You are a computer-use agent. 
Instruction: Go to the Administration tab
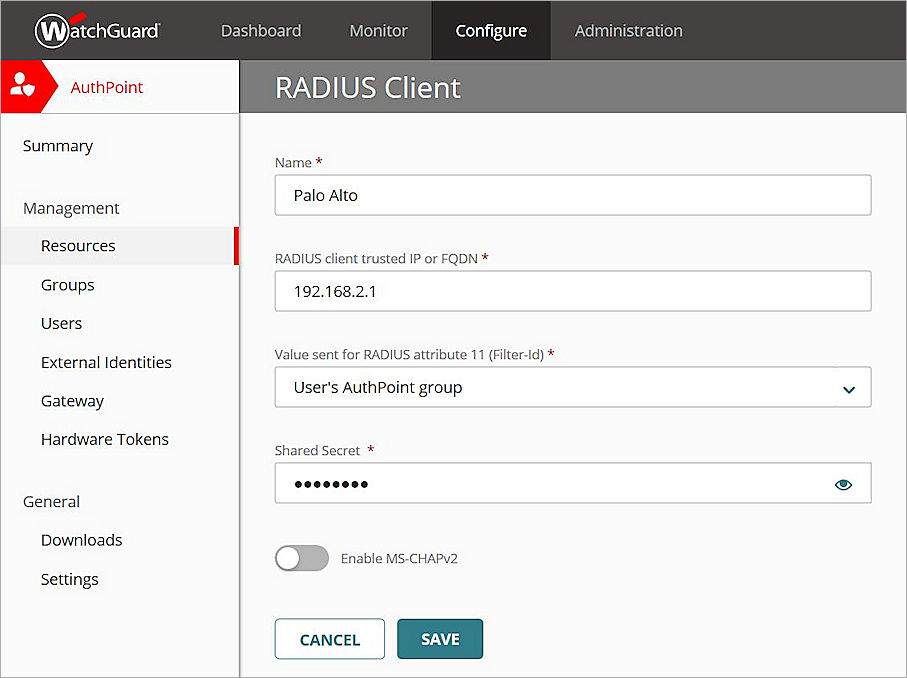[x=628, y=30]
